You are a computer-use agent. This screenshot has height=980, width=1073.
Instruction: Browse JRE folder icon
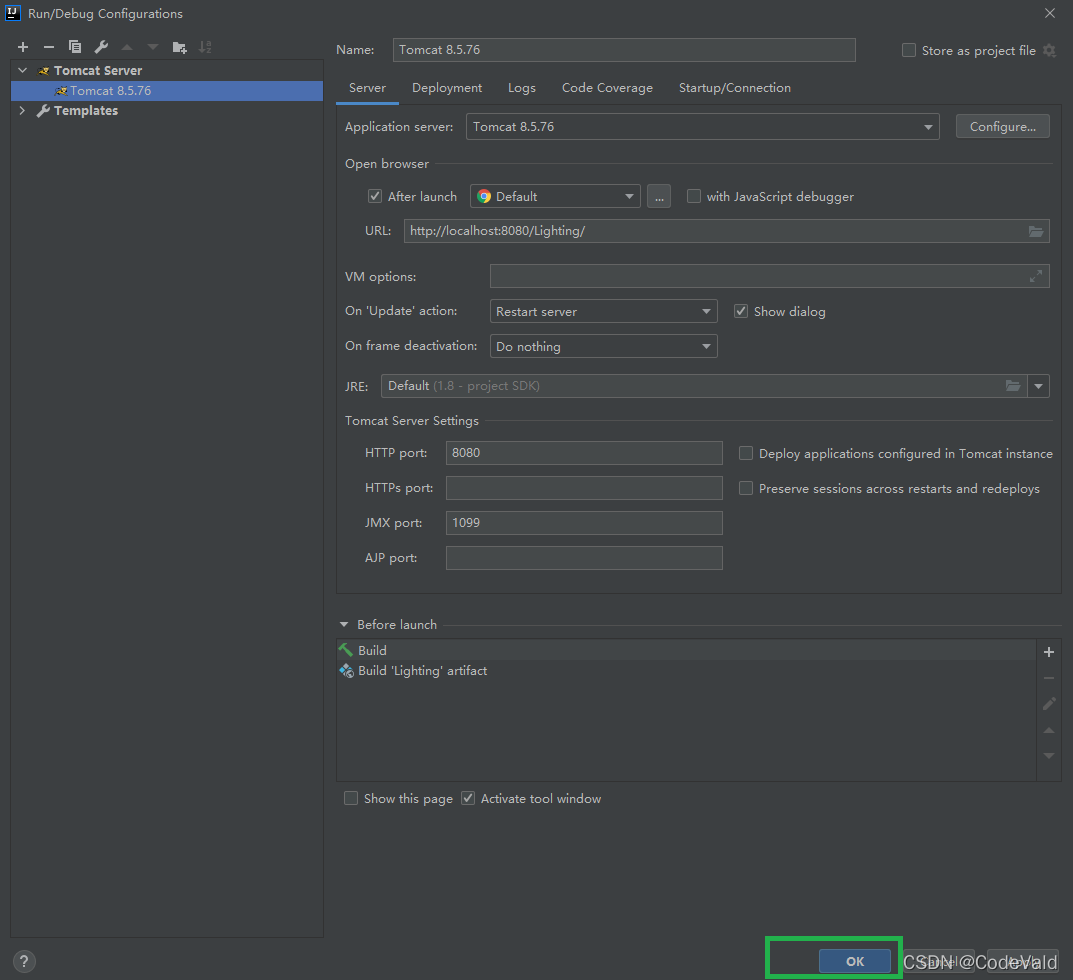coord(1013,386)
